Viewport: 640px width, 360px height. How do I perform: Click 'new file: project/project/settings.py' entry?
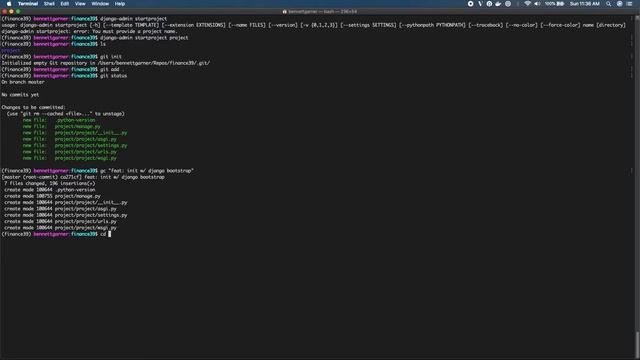pos(75,145)
